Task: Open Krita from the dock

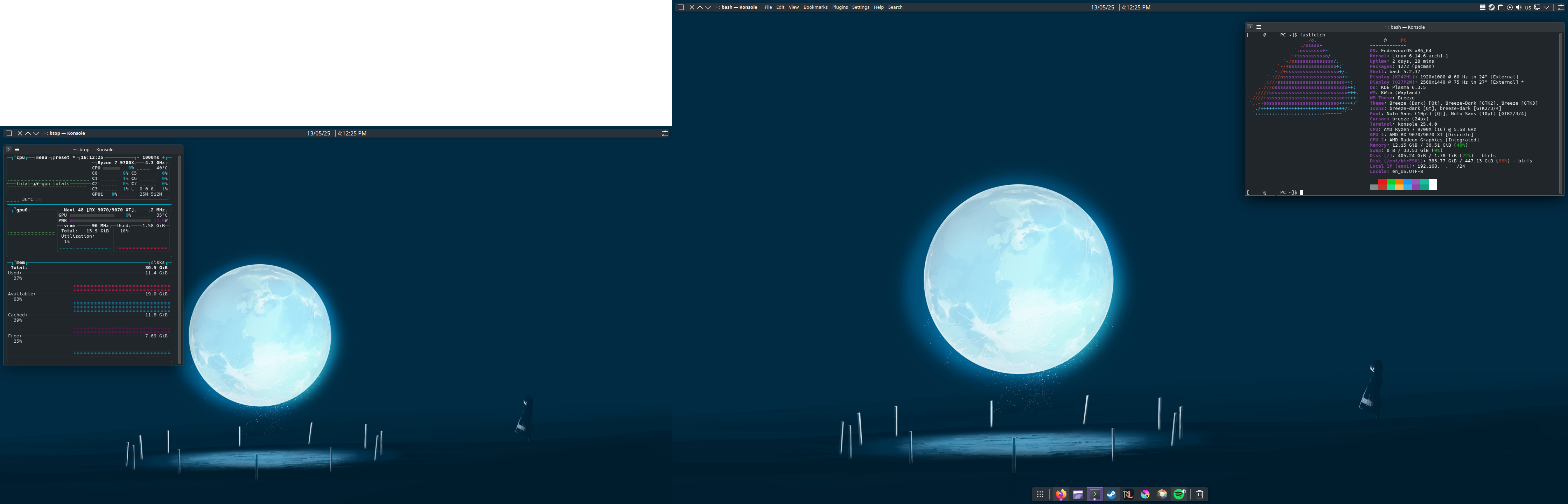Action: 1145,494
